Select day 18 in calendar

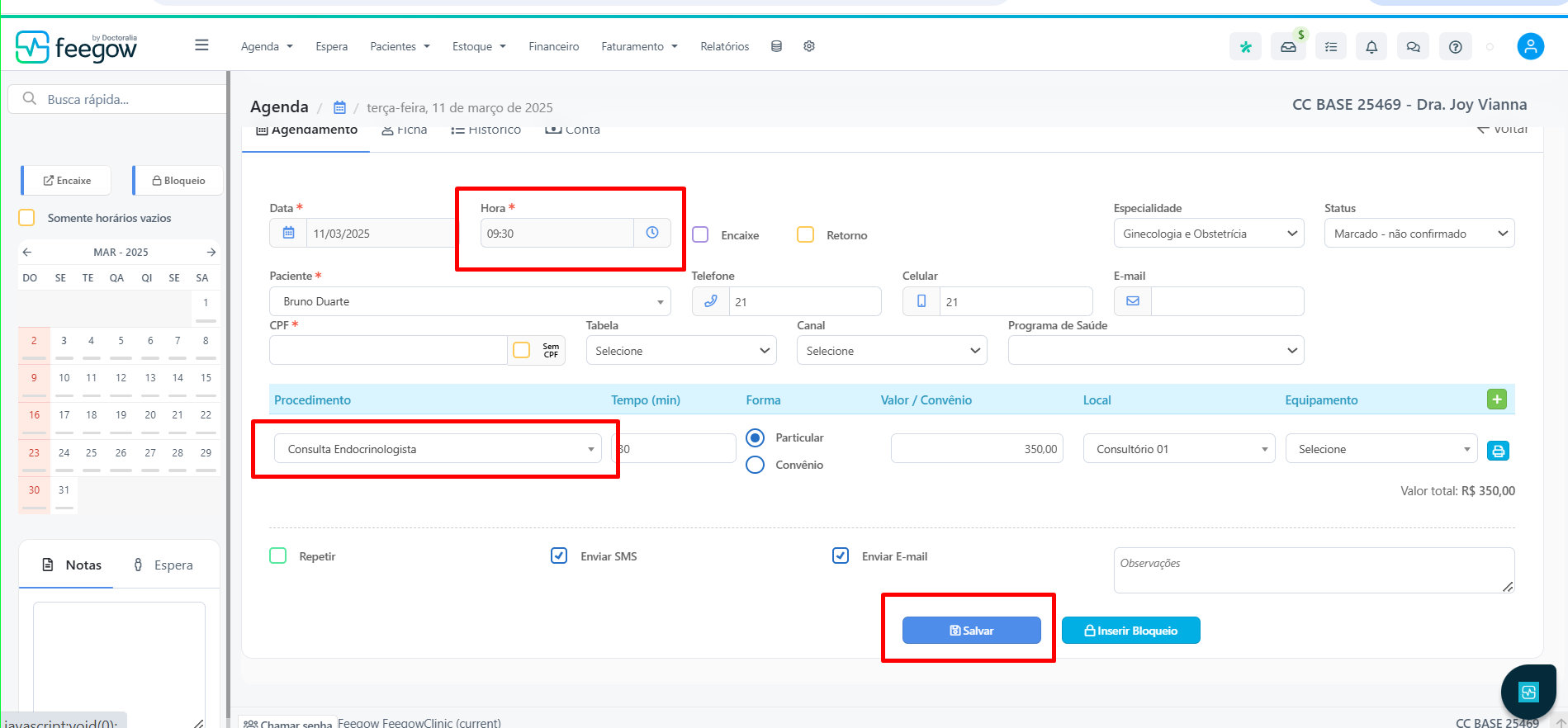(x=91, y=415)
